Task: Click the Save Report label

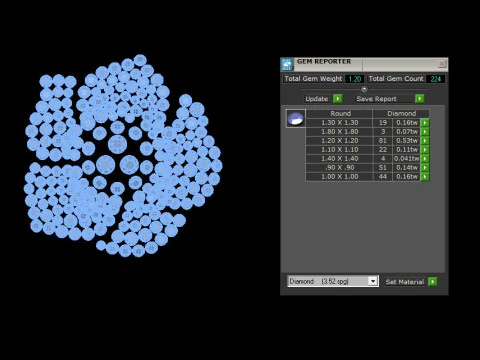Action: [x=376, y=99]
